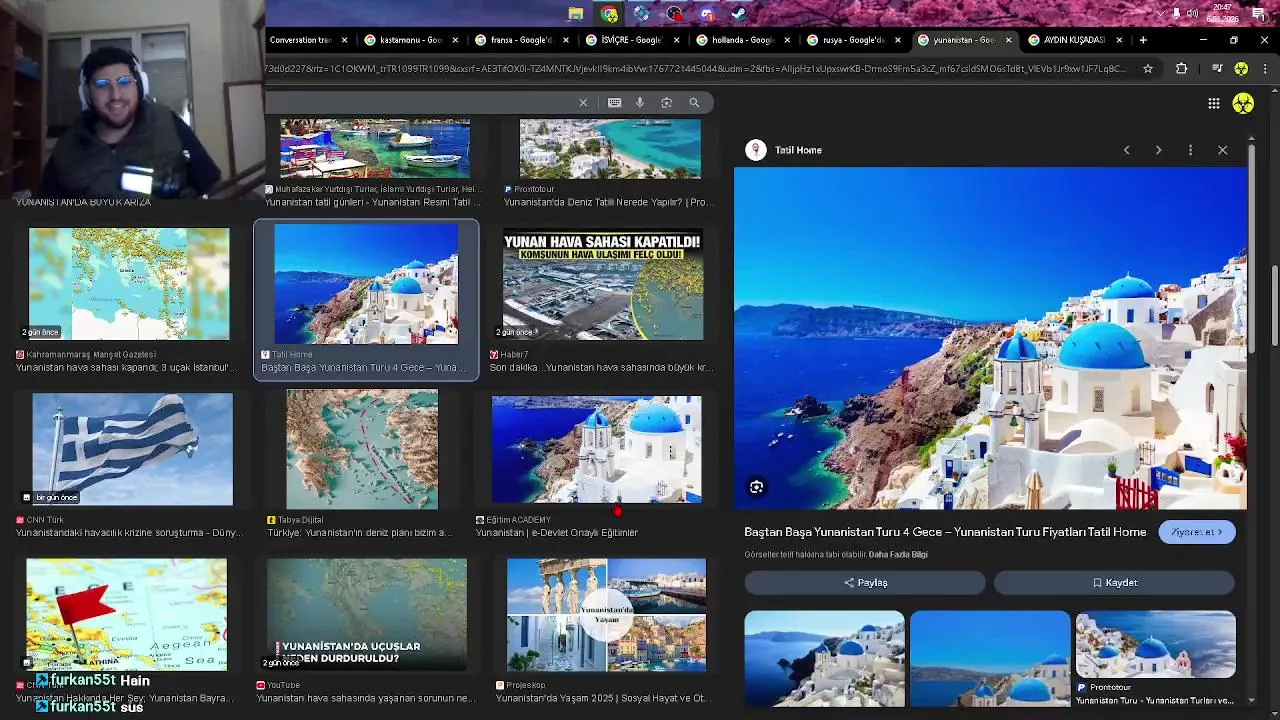The image size is (1280, 720).
Task: Go to previous image in preview panel
Action: (1126, 150)
